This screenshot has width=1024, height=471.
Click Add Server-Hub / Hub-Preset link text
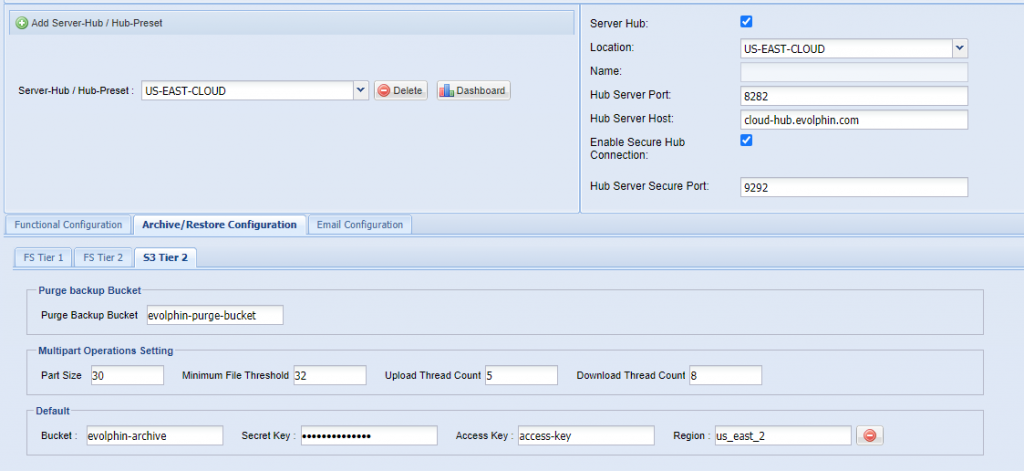97,23
